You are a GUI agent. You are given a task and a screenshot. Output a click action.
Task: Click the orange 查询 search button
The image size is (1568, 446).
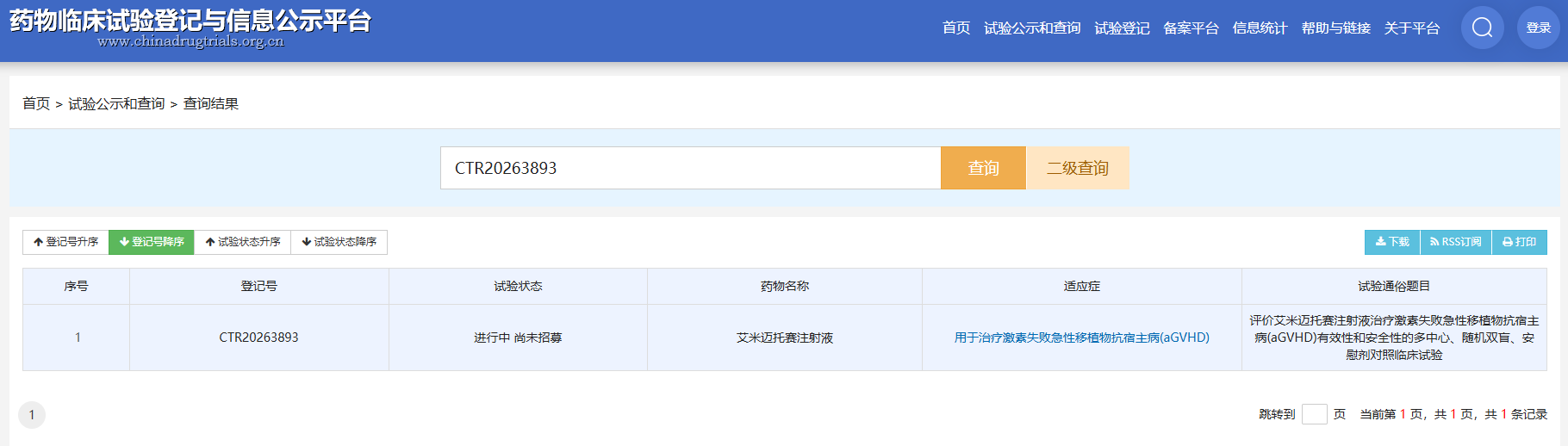(x=983, y=168)
